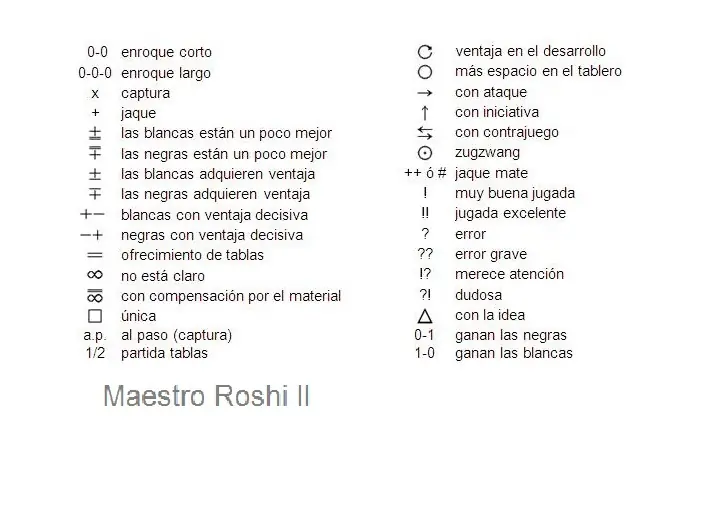Select the compensation for material symbol
Screen dimensions: 704x515
pos(95,296)
